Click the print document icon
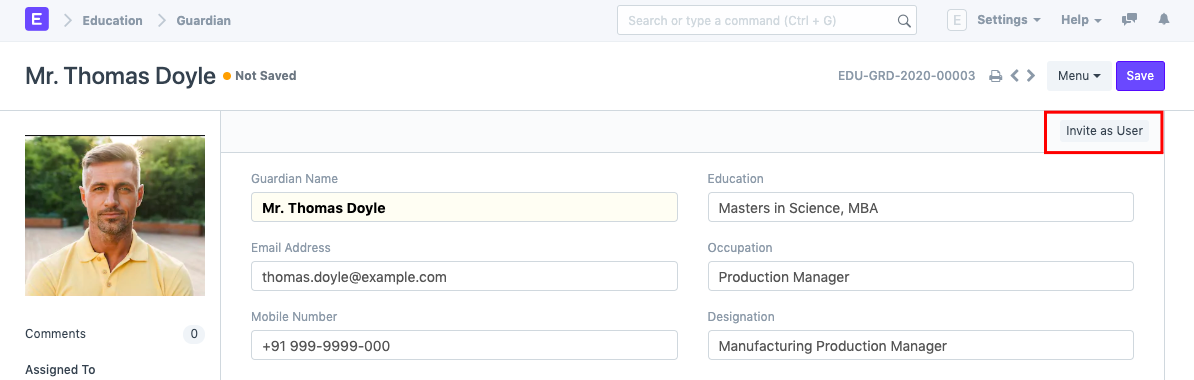 coord(995,76)
